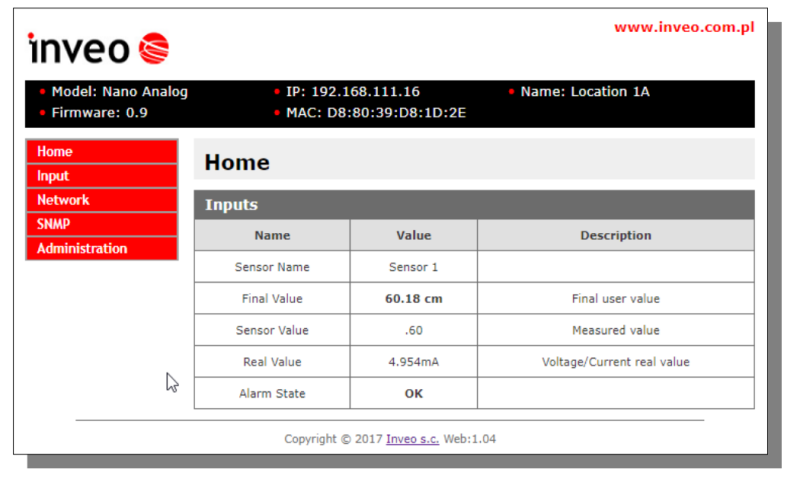Click the Sensor 1 name value cell
Image resolution: width=800 pixels, height=482 pixels.
pos(413,267)
